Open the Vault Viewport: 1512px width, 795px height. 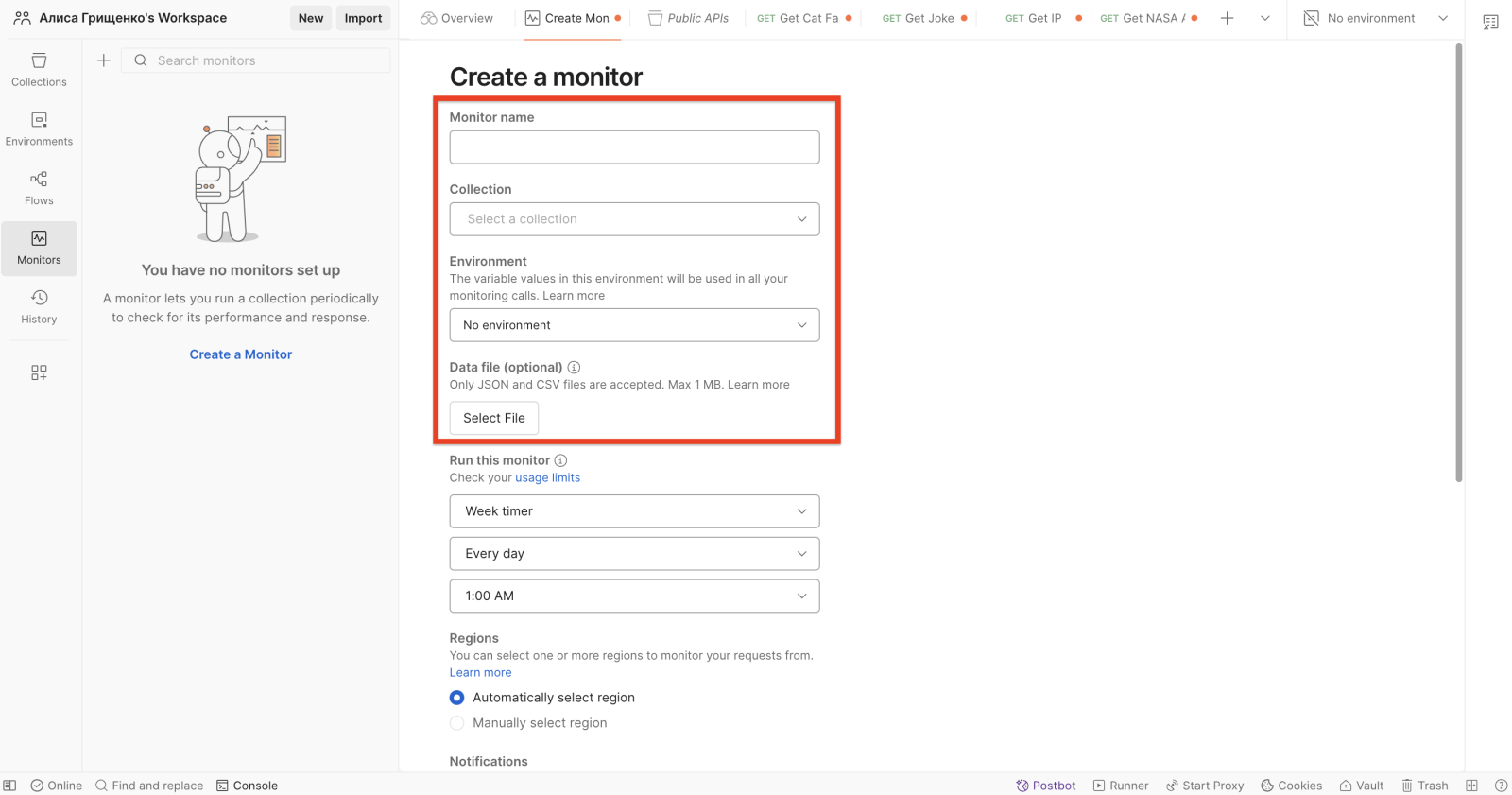[x=1362, y=786]
